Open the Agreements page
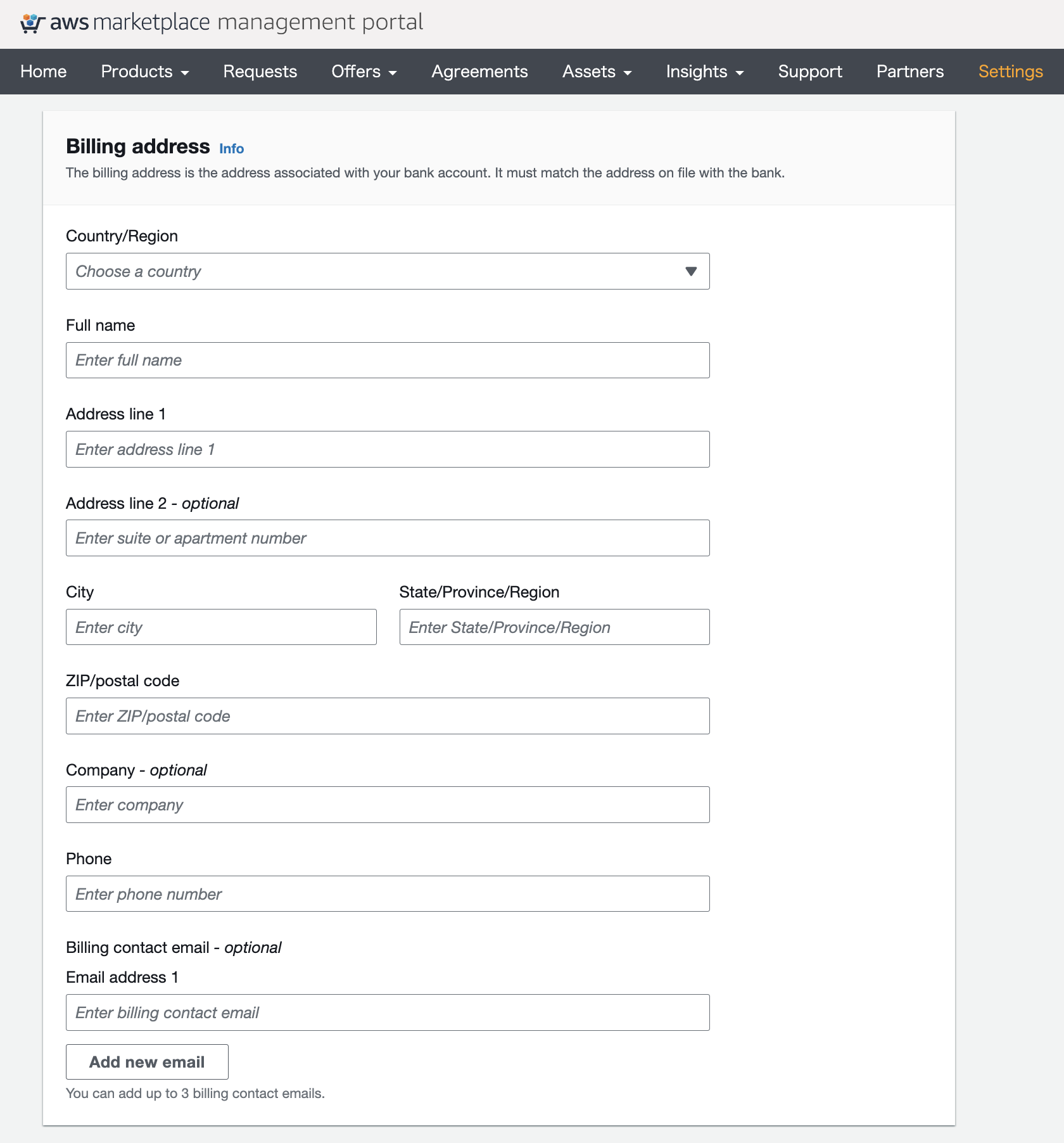1064x1143 pixels. coord(480,72)
